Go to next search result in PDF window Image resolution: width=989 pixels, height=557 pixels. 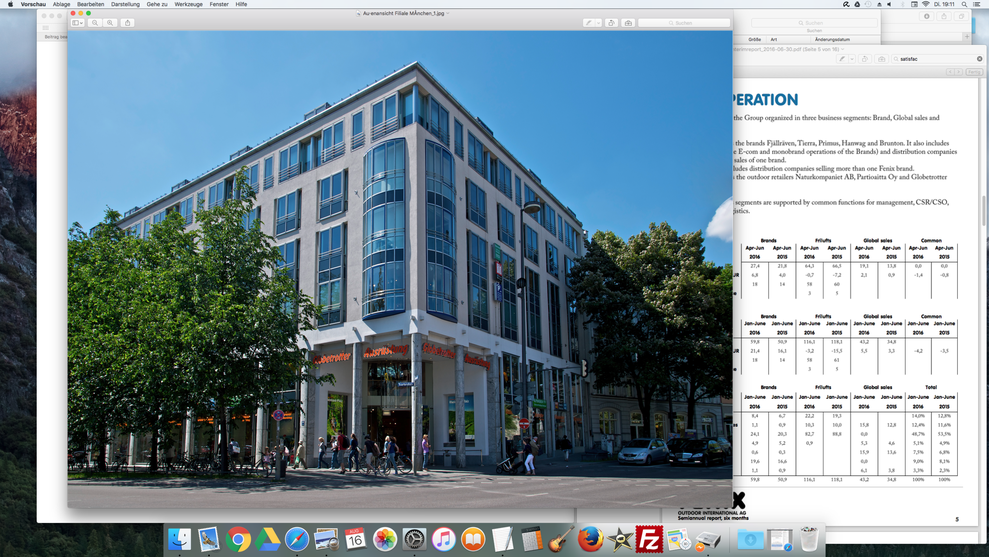[959, 72]
